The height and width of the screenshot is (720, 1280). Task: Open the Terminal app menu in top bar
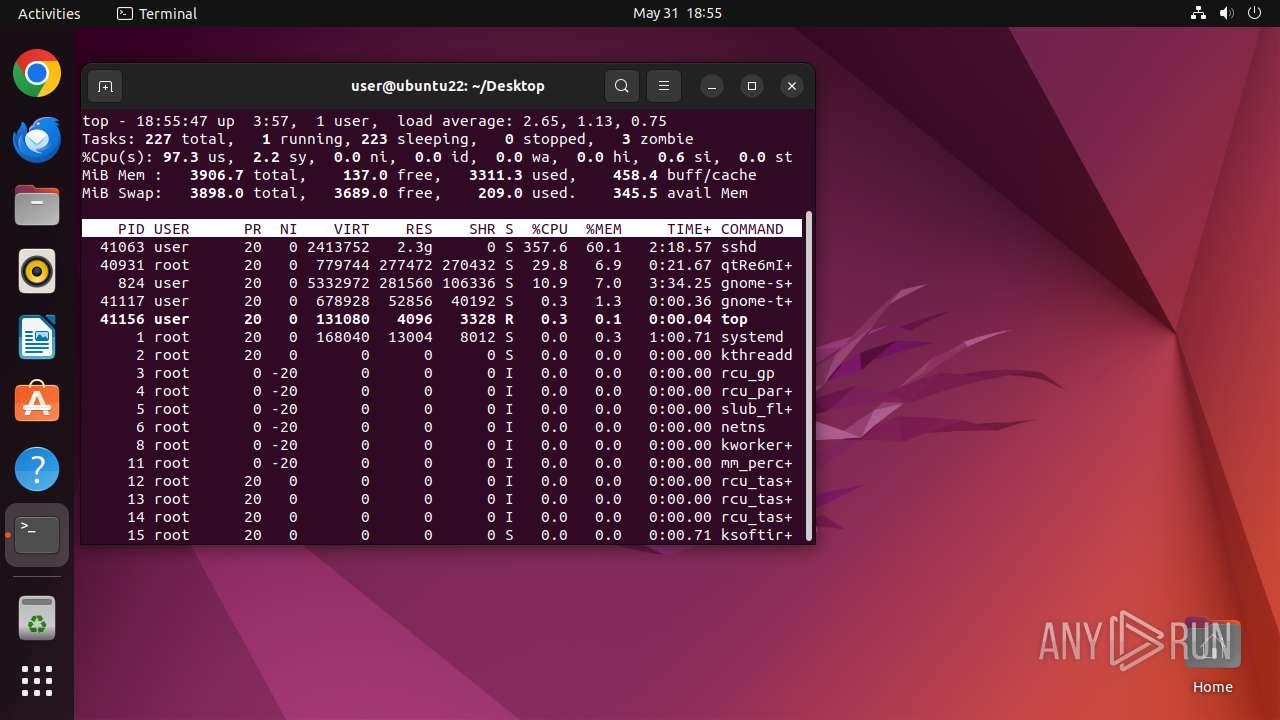coord(157,13)
